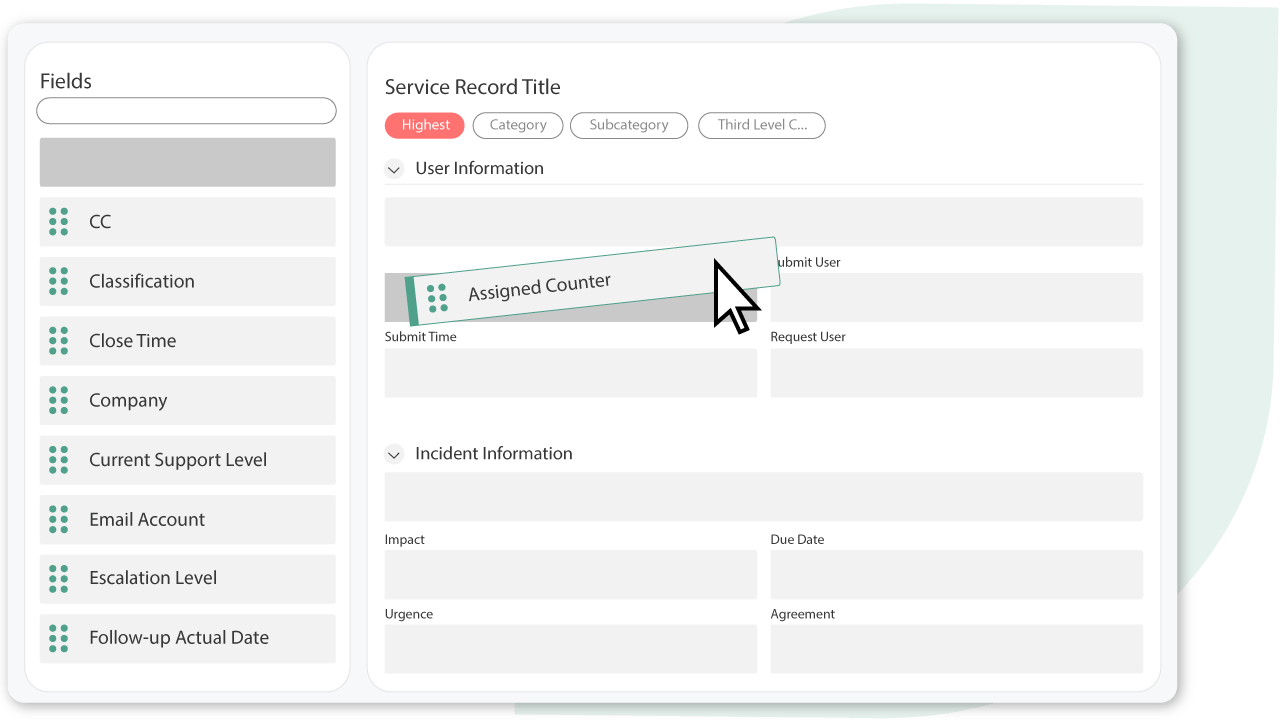Select the Current Support Level label
Viewport: 1284px width, 720px height.
click(x=178, y=460)
